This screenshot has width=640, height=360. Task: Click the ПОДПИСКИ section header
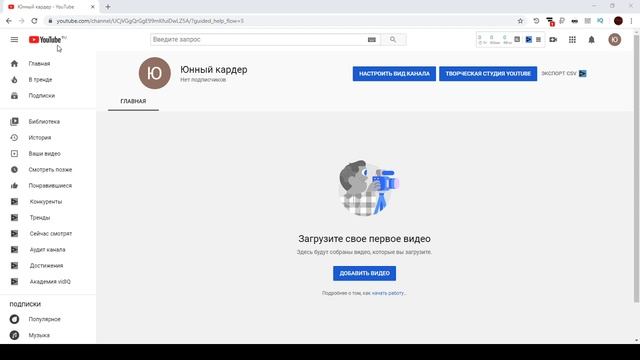pyautogui.click(x=25, y=304)
